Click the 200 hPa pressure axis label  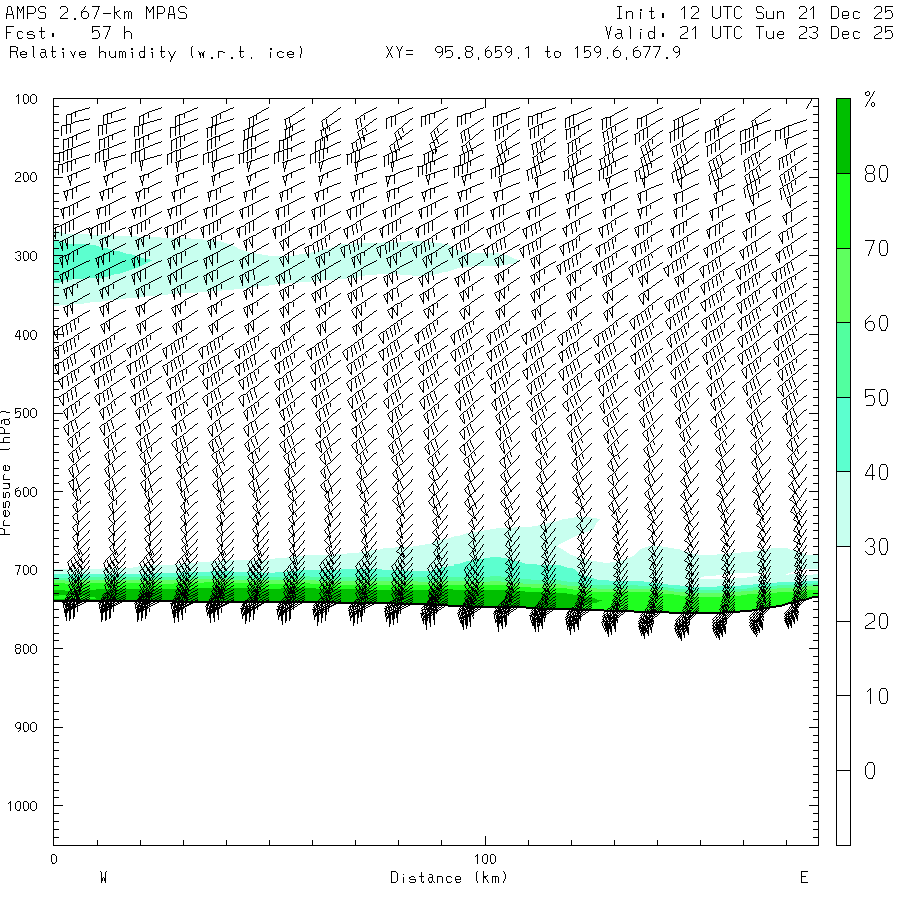click(26, 177)
